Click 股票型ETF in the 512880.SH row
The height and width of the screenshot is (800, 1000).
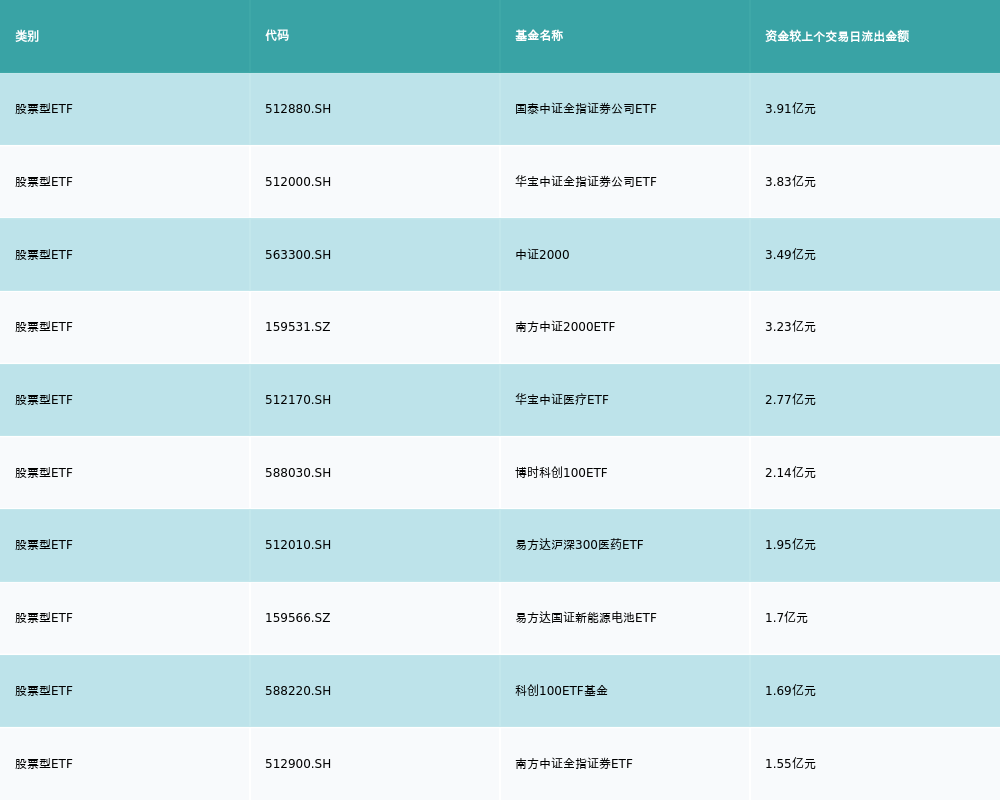[44, 109]
